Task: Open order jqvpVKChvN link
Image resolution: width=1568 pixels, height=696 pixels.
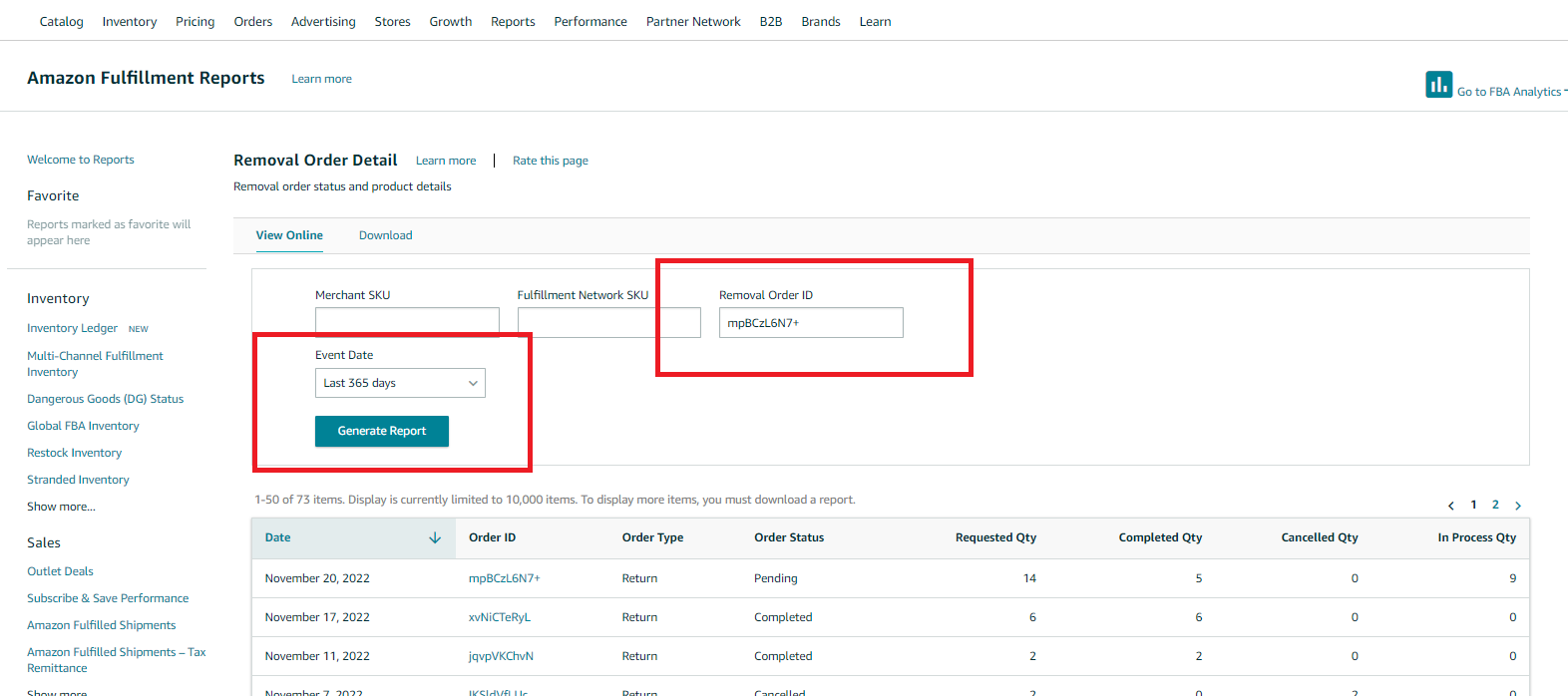Action: coord(502,656)
